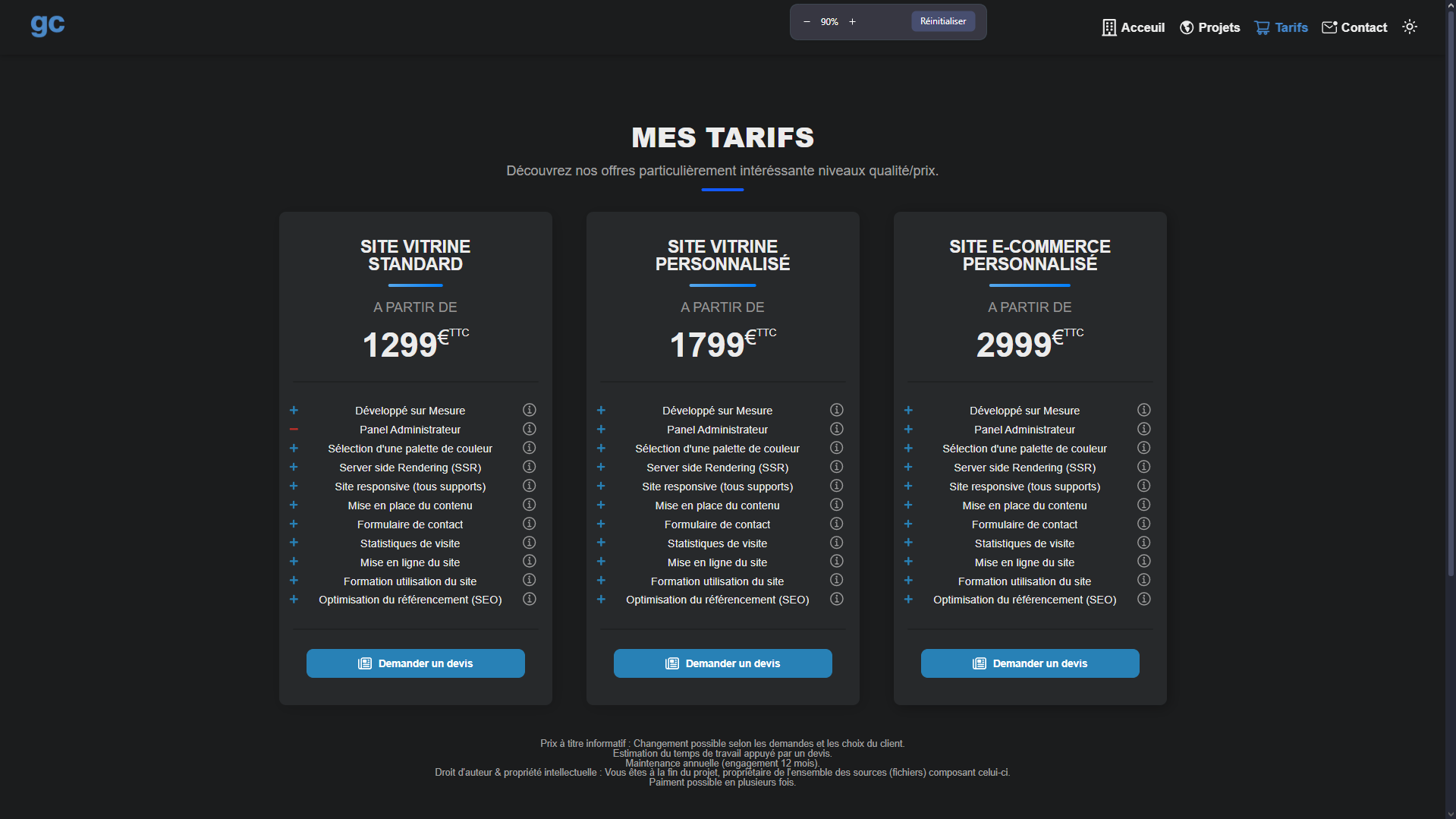
Task: Request a quote for Site Vitrine Personnalisé
Action: [x=722, y=663]
